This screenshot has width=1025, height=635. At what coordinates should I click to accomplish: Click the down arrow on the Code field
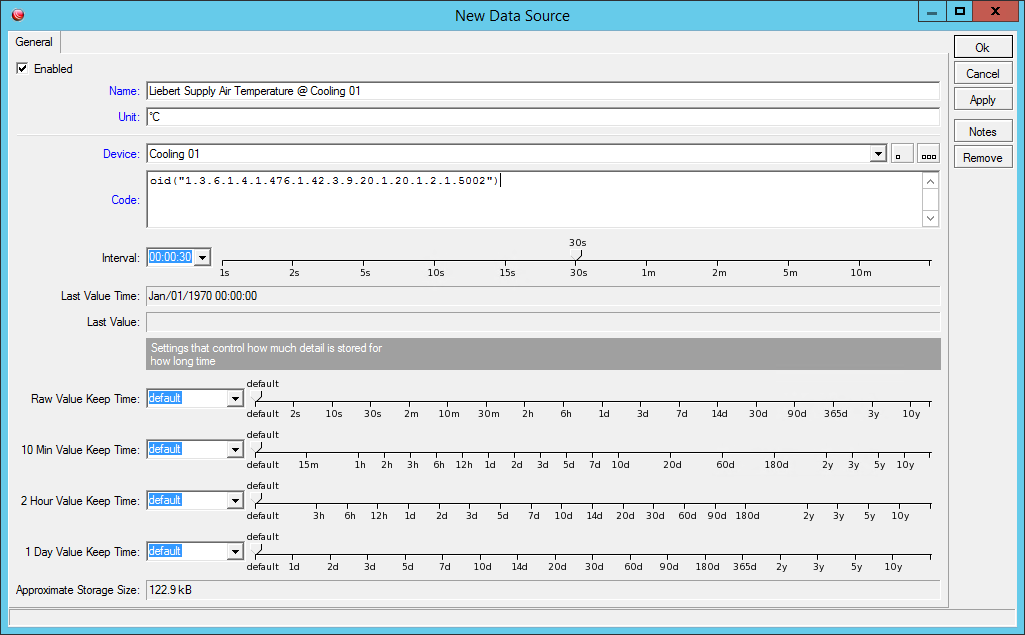(x=930, y=218)
